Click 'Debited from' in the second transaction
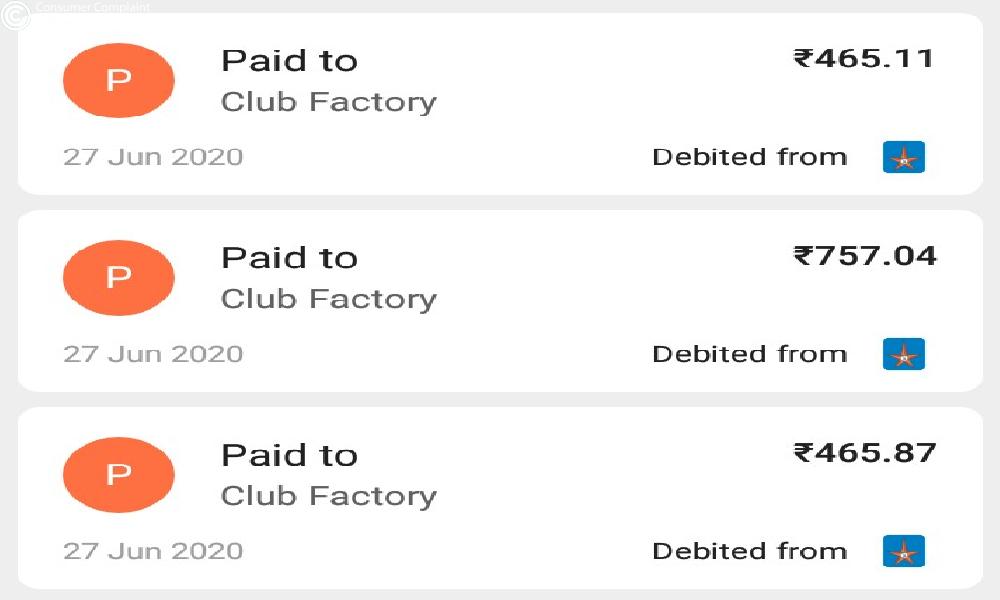Screen dimensions: 1000x600 pos(750,354)
